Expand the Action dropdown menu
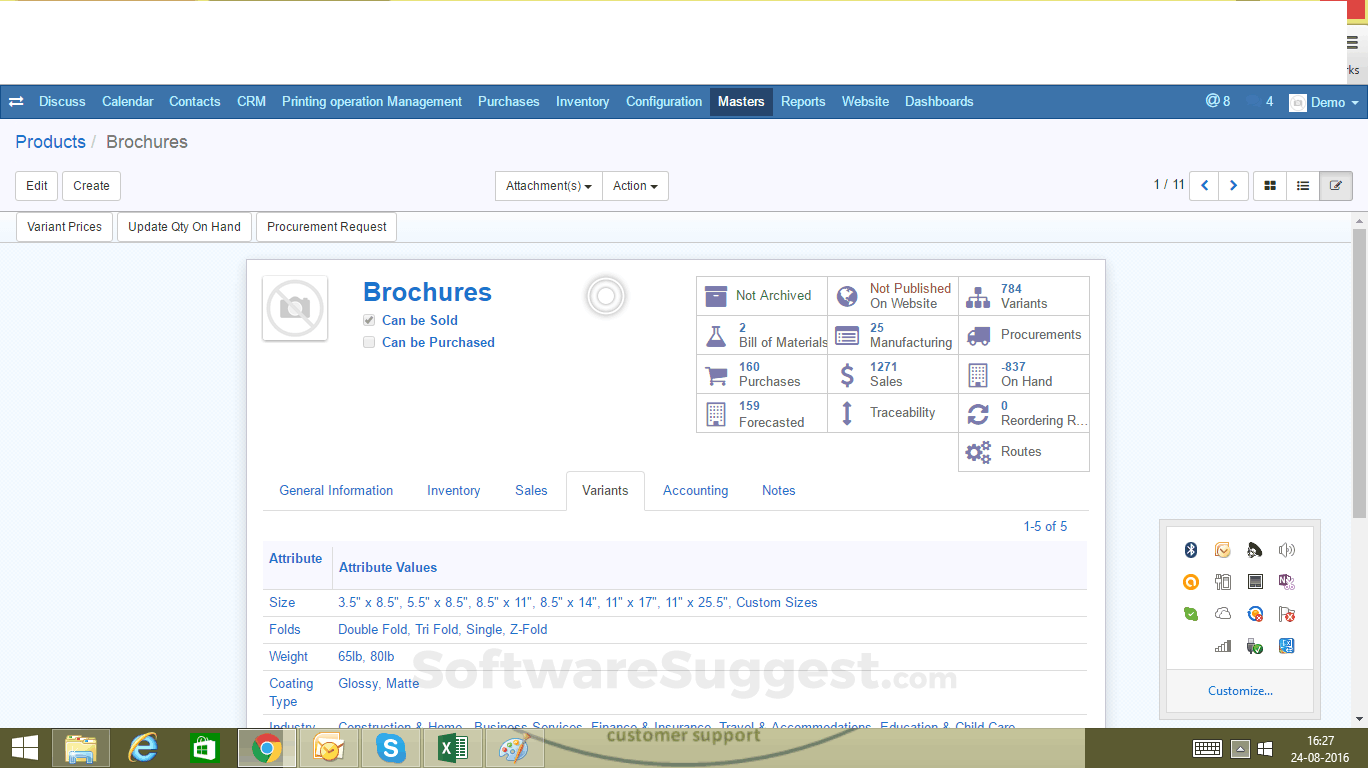The width and height of the screenshot is (1368, 768). [635, 186]
